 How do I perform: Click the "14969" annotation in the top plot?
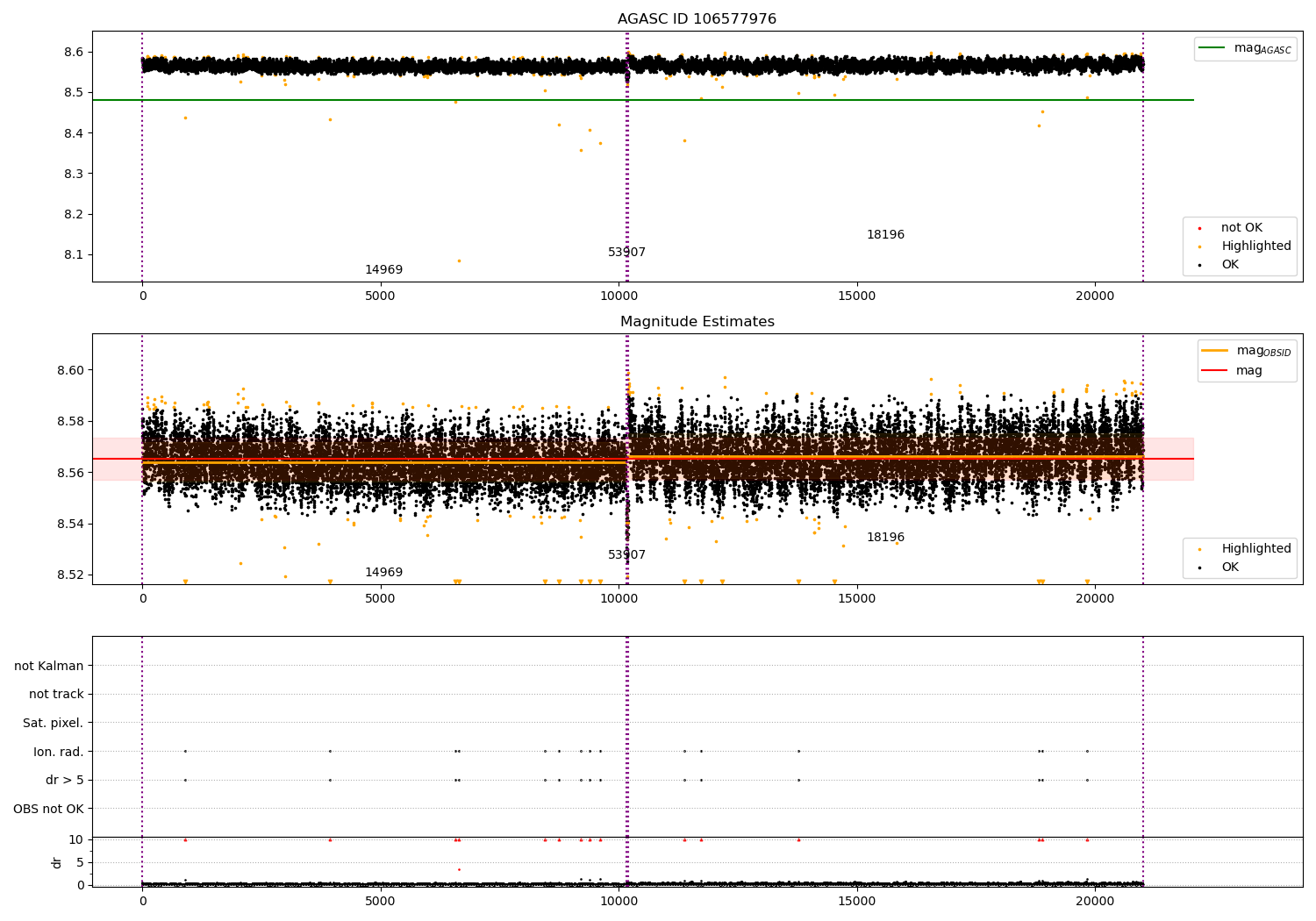(383, 270)
